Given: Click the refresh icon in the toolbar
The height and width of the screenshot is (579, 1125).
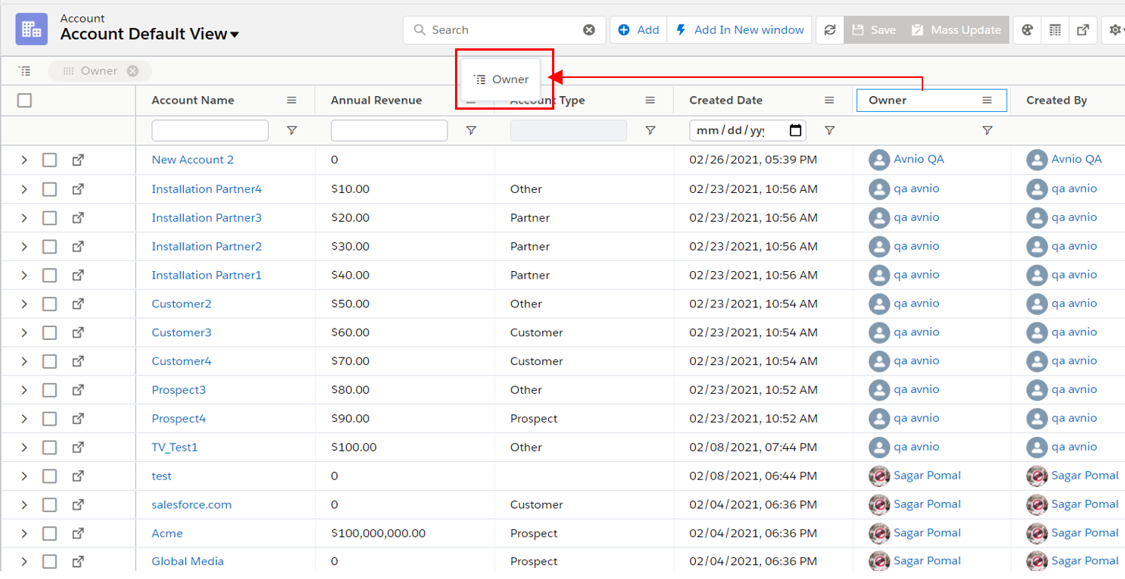Looking at the screenshot, I should click(x=829, y=30).
